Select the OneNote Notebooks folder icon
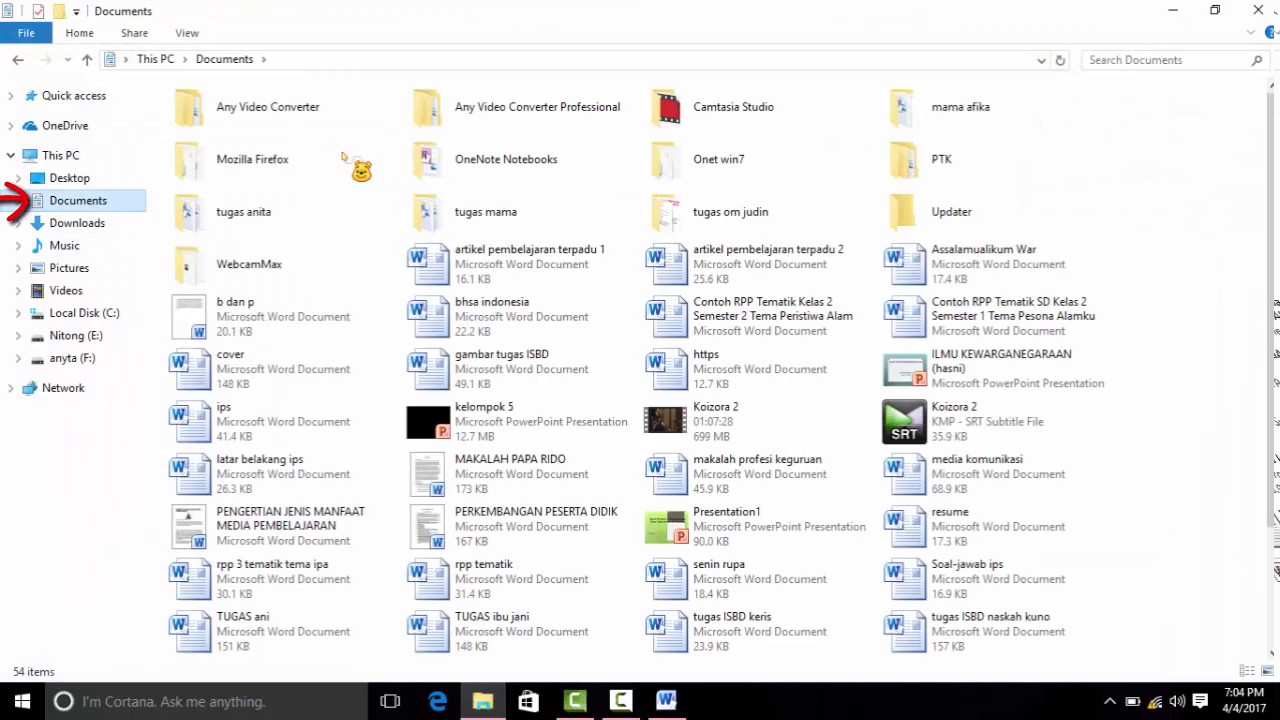The image size is (1280, 720). (428, 160)
